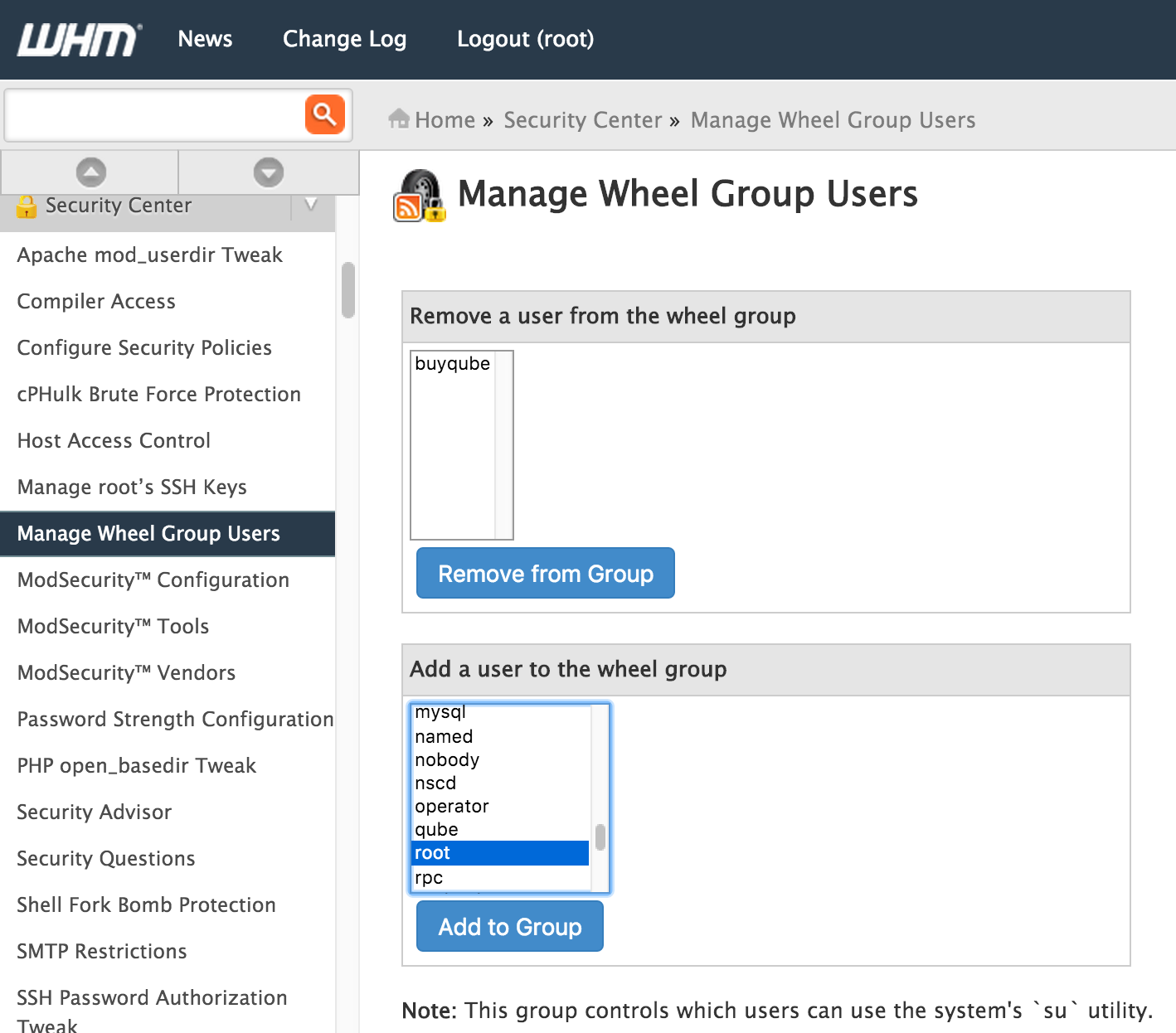Open search via the magnifying glass icon
The width and height of the screenshot is (1176, 1033).
pos(324,114)
